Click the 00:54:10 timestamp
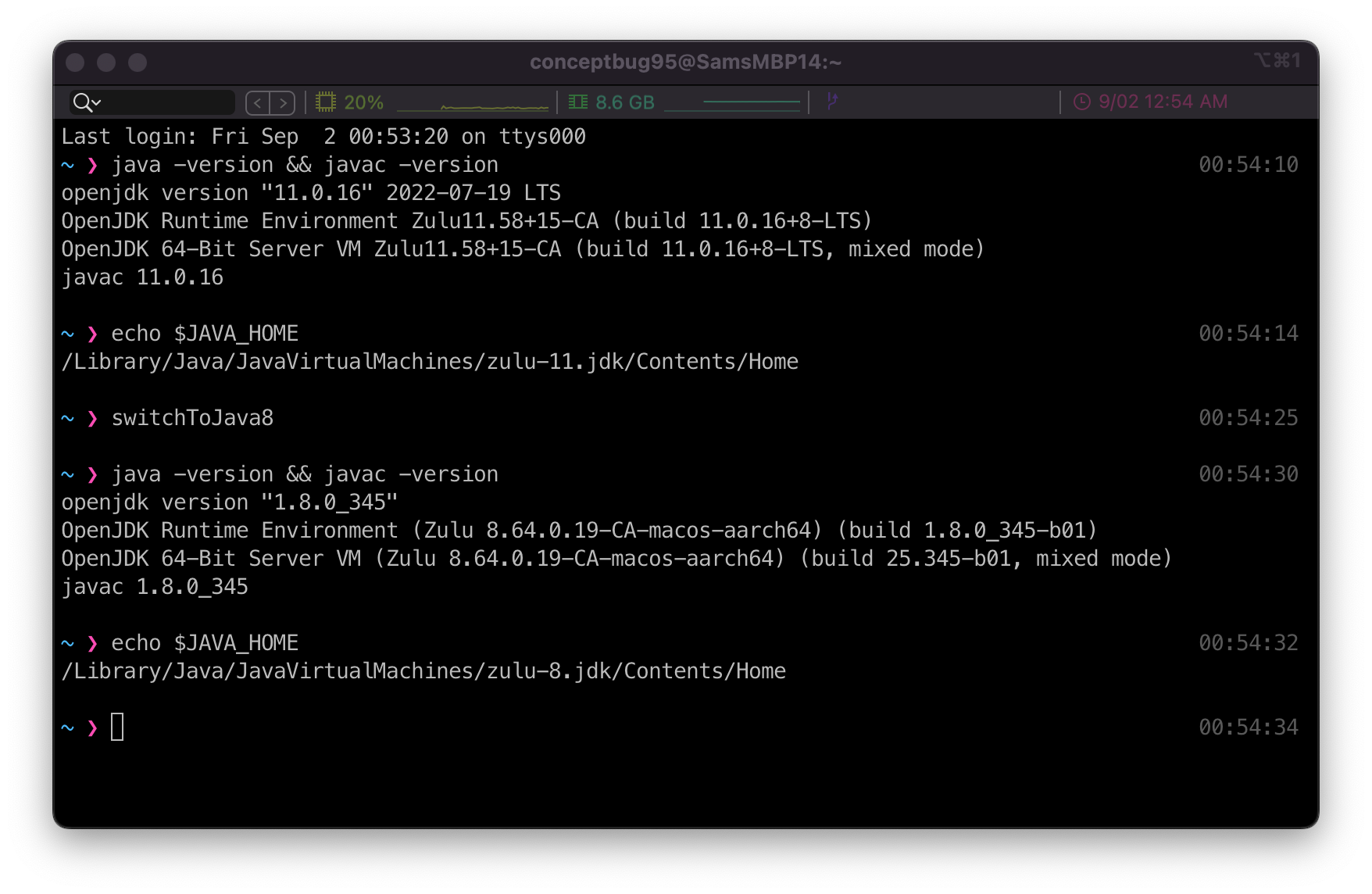1372x894 pixels. click(x=1249, y=165)
